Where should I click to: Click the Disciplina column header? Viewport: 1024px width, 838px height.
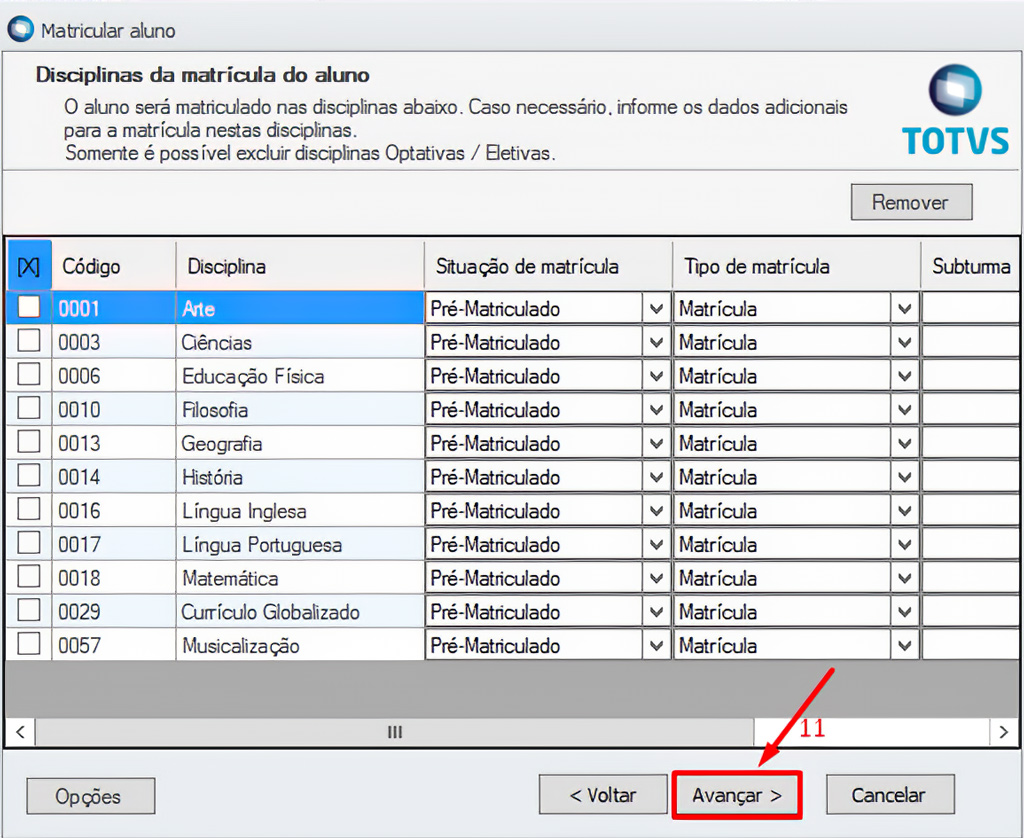pos(299,267)
